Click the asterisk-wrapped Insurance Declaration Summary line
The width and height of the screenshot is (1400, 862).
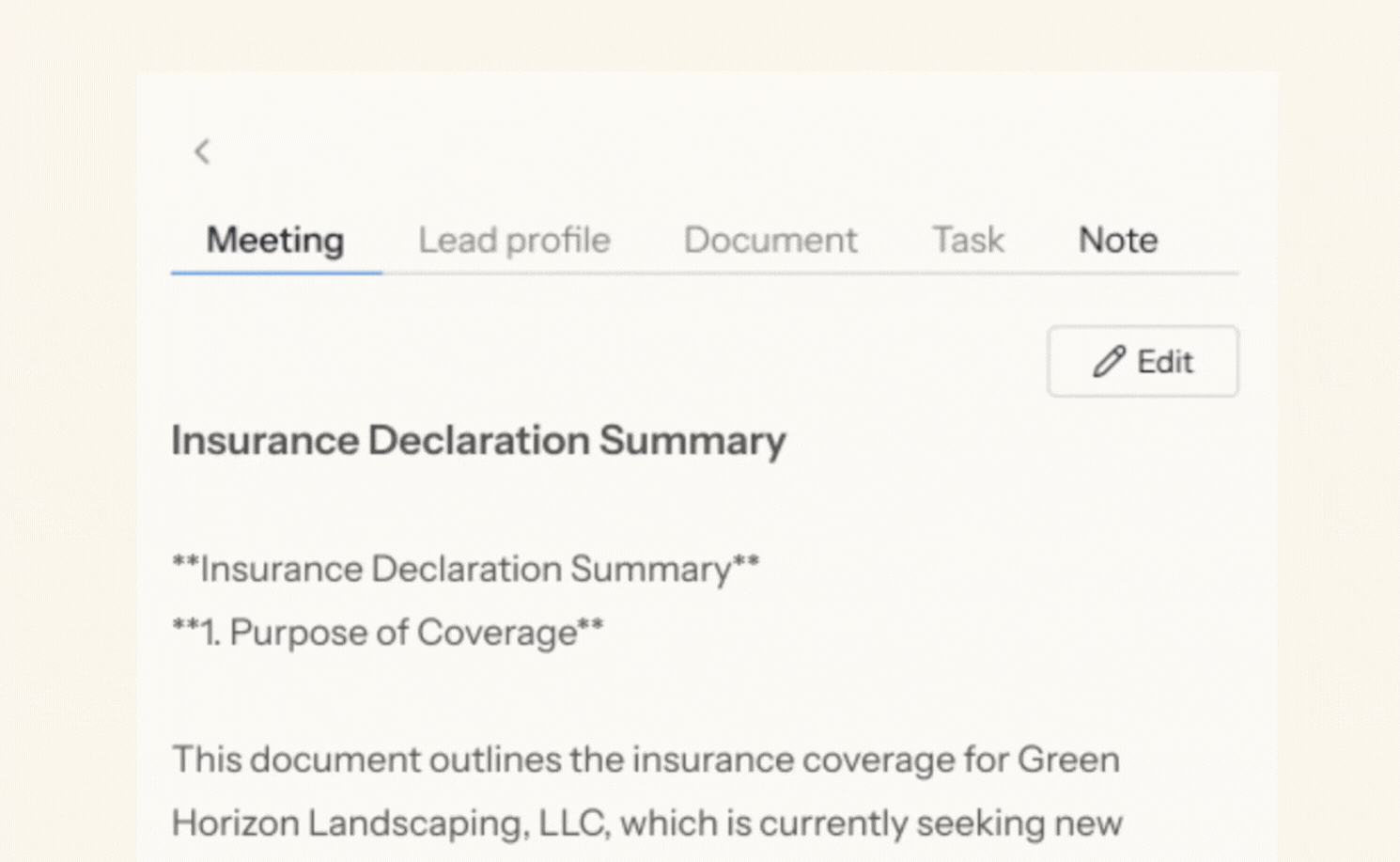pos(465,570)
